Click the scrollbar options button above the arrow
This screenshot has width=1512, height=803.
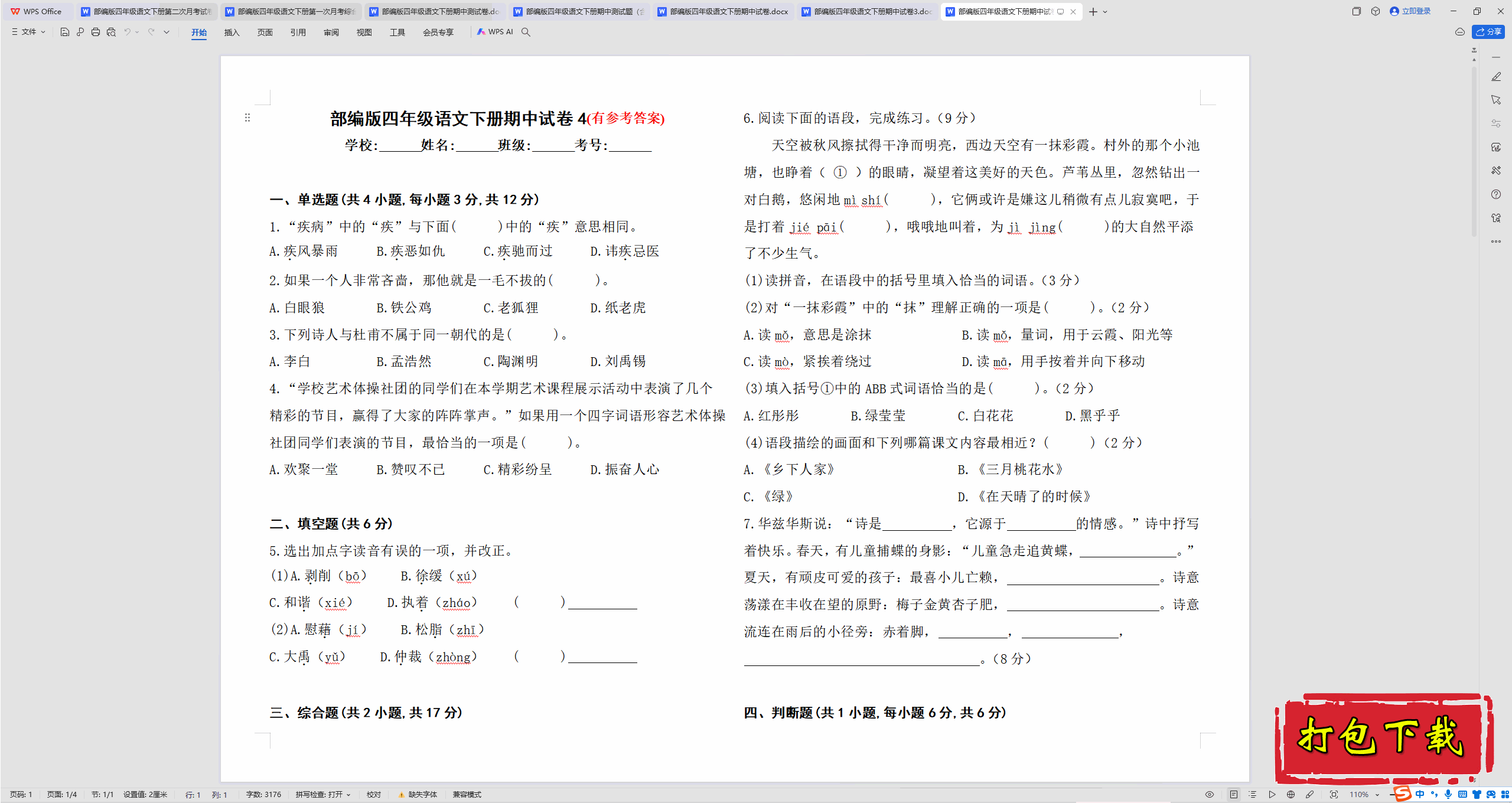point(1474,50)
